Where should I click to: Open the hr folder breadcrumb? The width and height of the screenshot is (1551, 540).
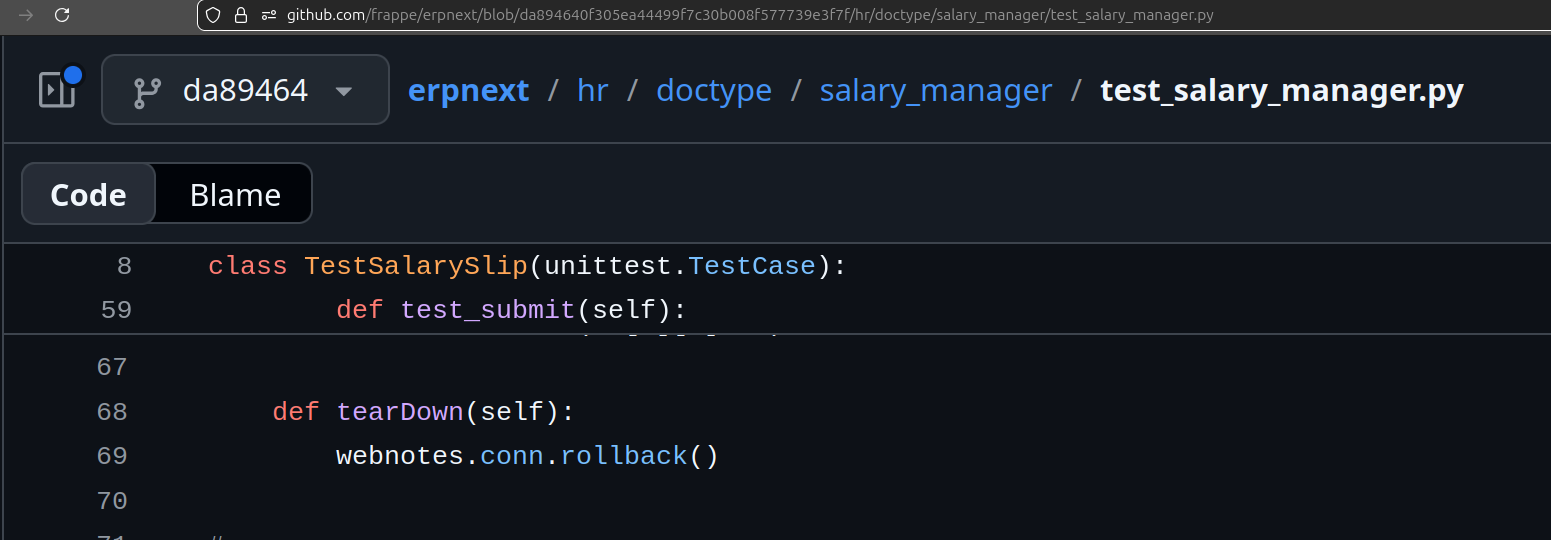[592, 91]
